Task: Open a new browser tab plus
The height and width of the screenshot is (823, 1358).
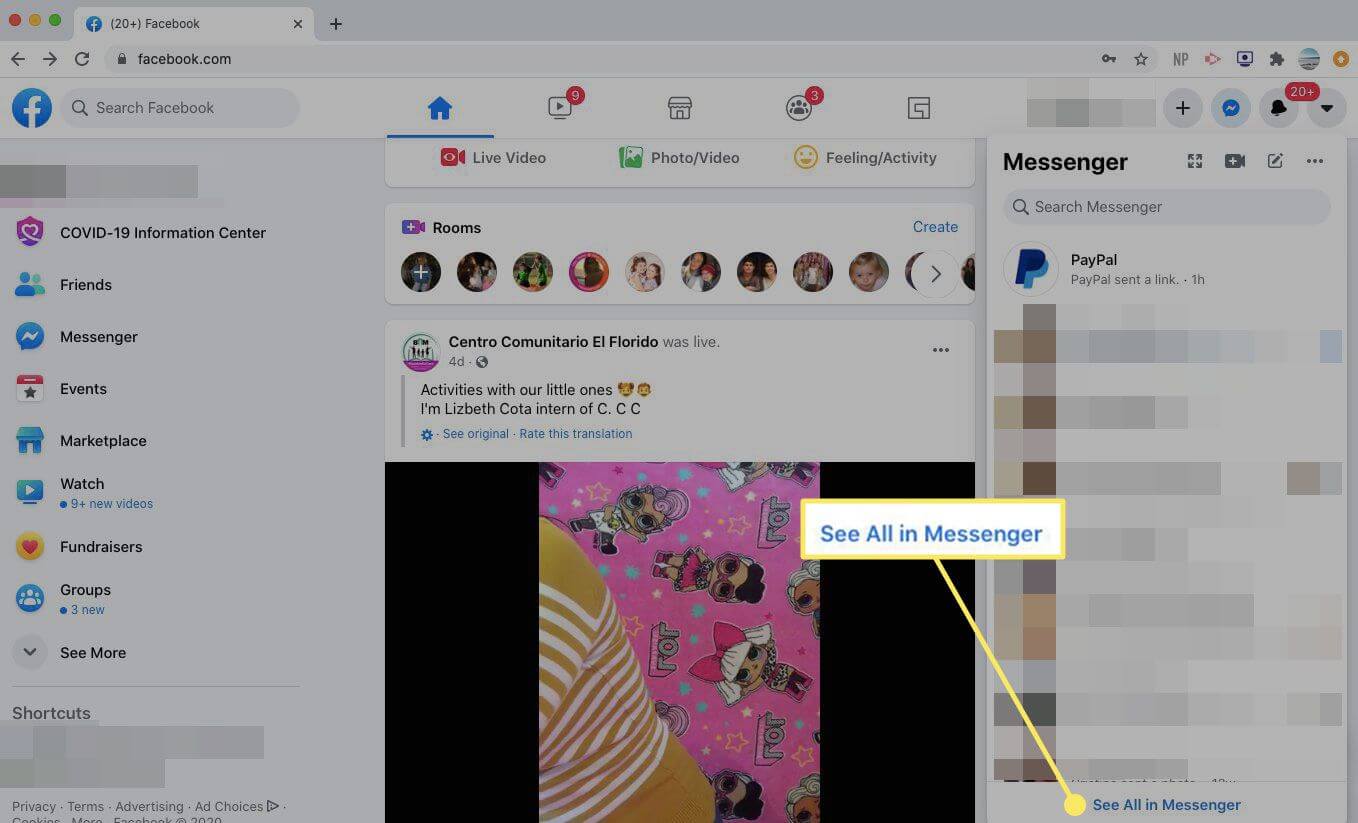Action: 336,24
